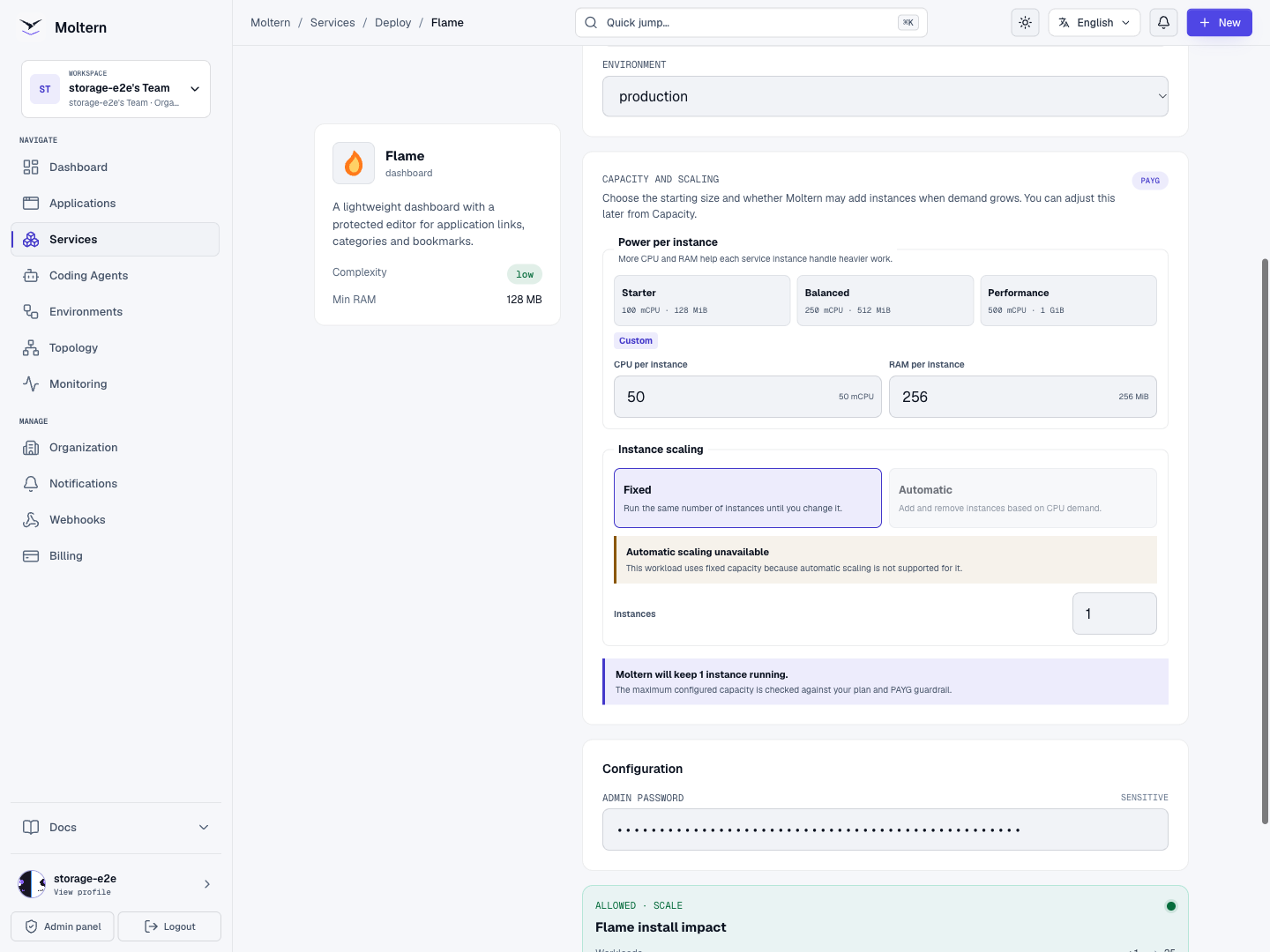Go to Services breadcrumb

(332, 23)
